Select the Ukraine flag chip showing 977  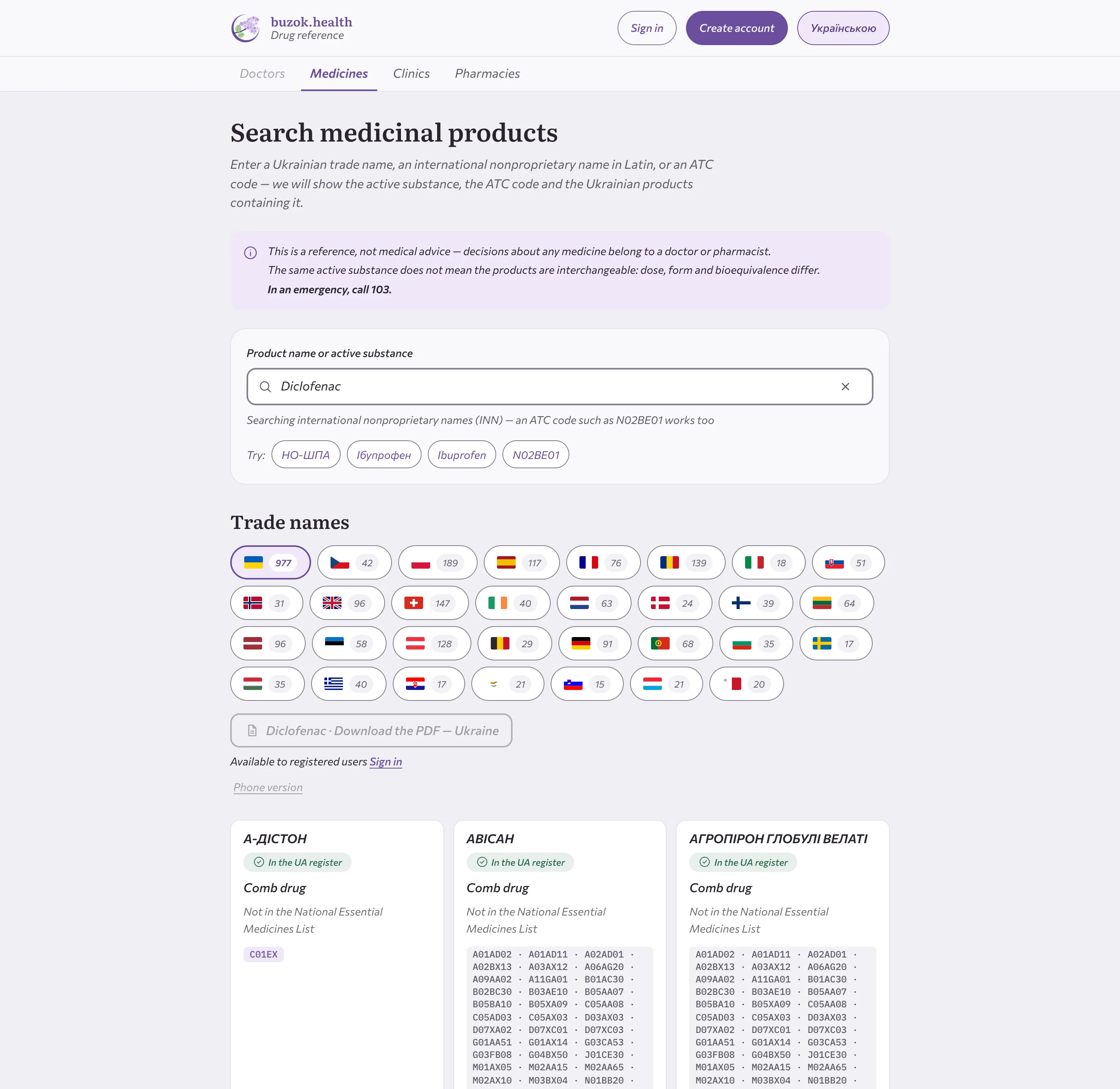click(x=270, y=563)
